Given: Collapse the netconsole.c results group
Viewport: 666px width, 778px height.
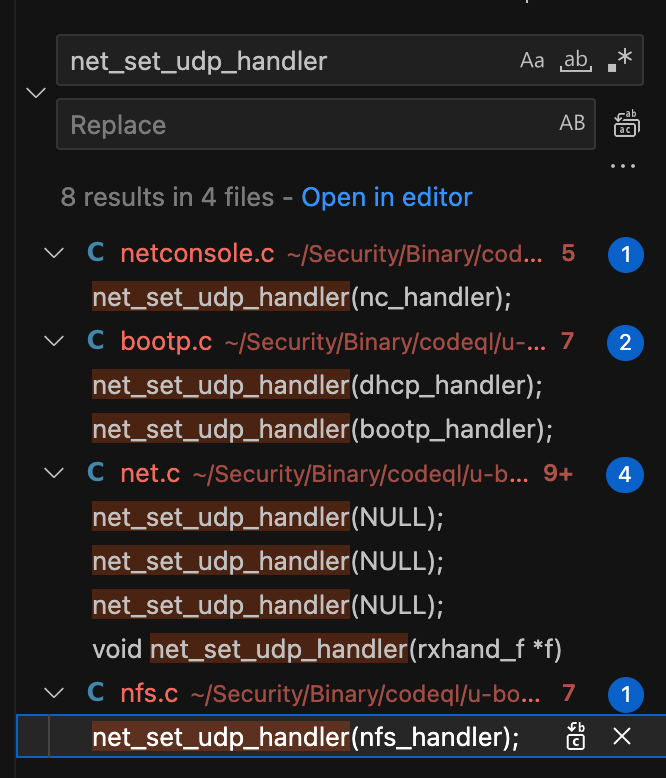Looking at the screenshot, I should click(54, 253).
